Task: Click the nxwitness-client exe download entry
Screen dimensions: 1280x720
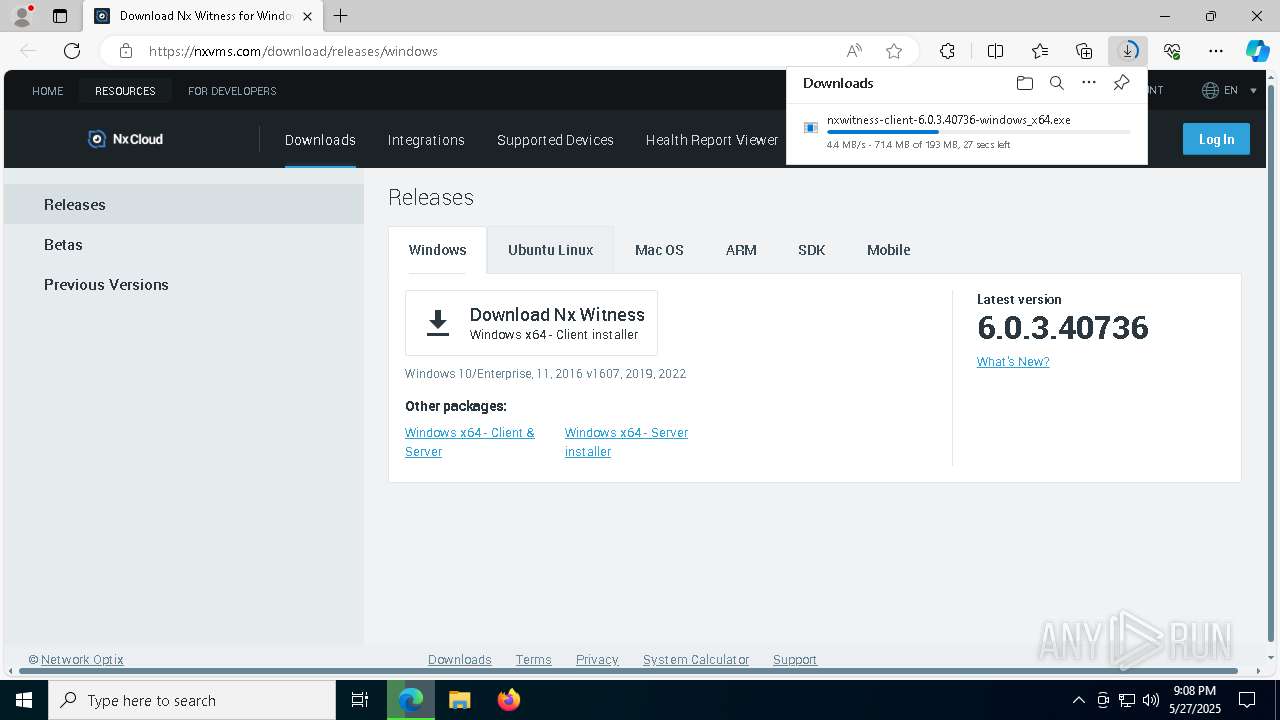Action: tap(967, 131)
